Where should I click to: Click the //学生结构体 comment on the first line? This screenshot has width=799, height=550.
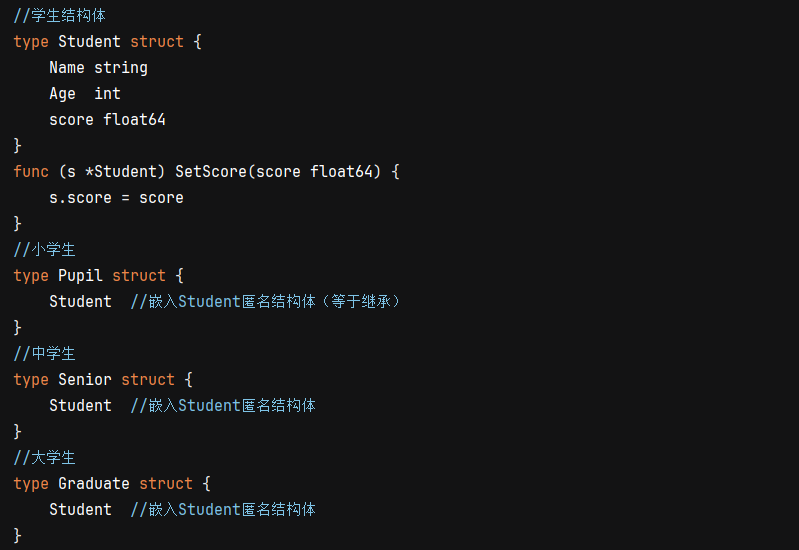59,16
